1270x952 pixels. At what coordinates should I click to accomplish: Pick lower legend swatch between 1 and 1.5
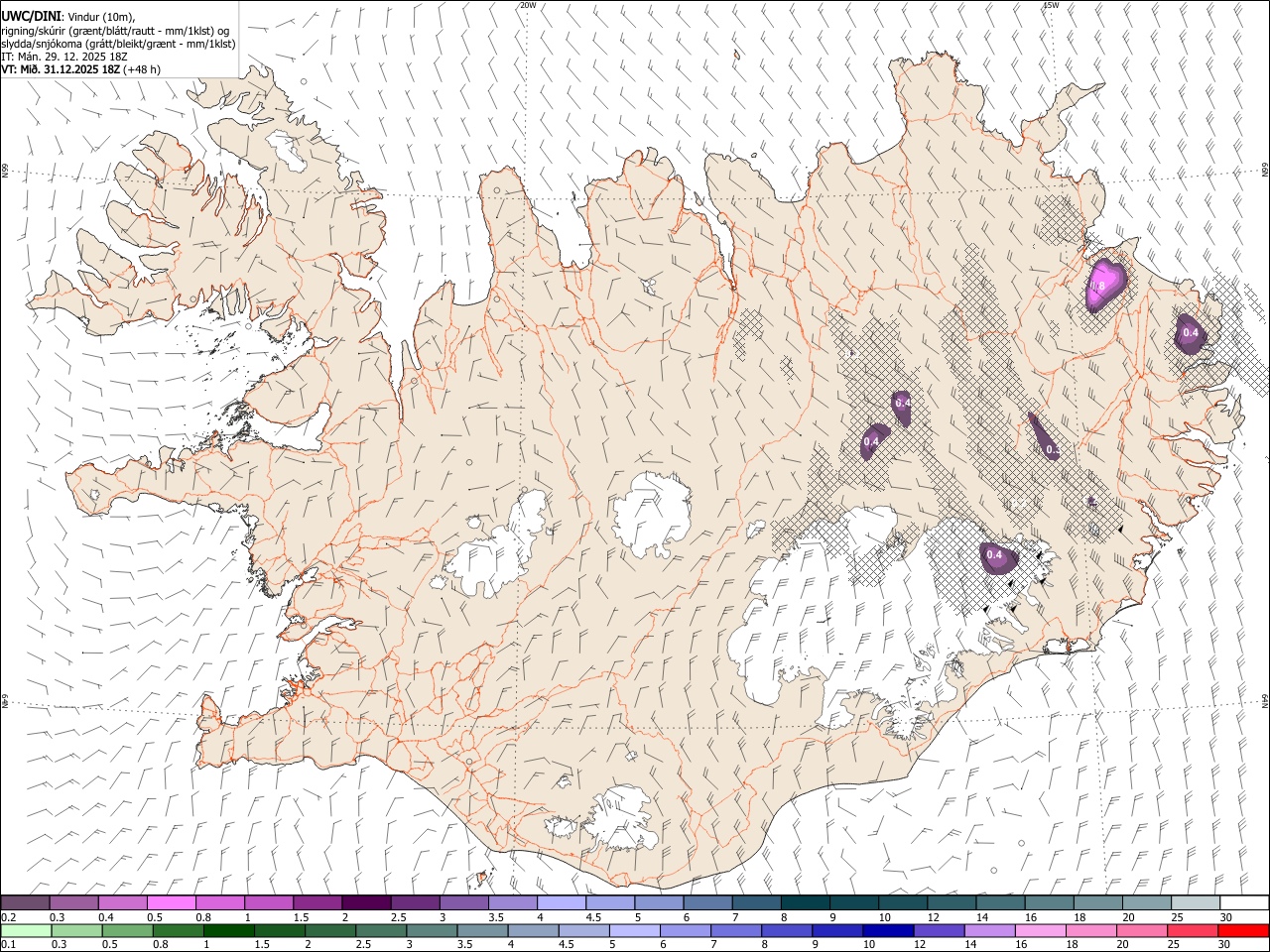228,930
